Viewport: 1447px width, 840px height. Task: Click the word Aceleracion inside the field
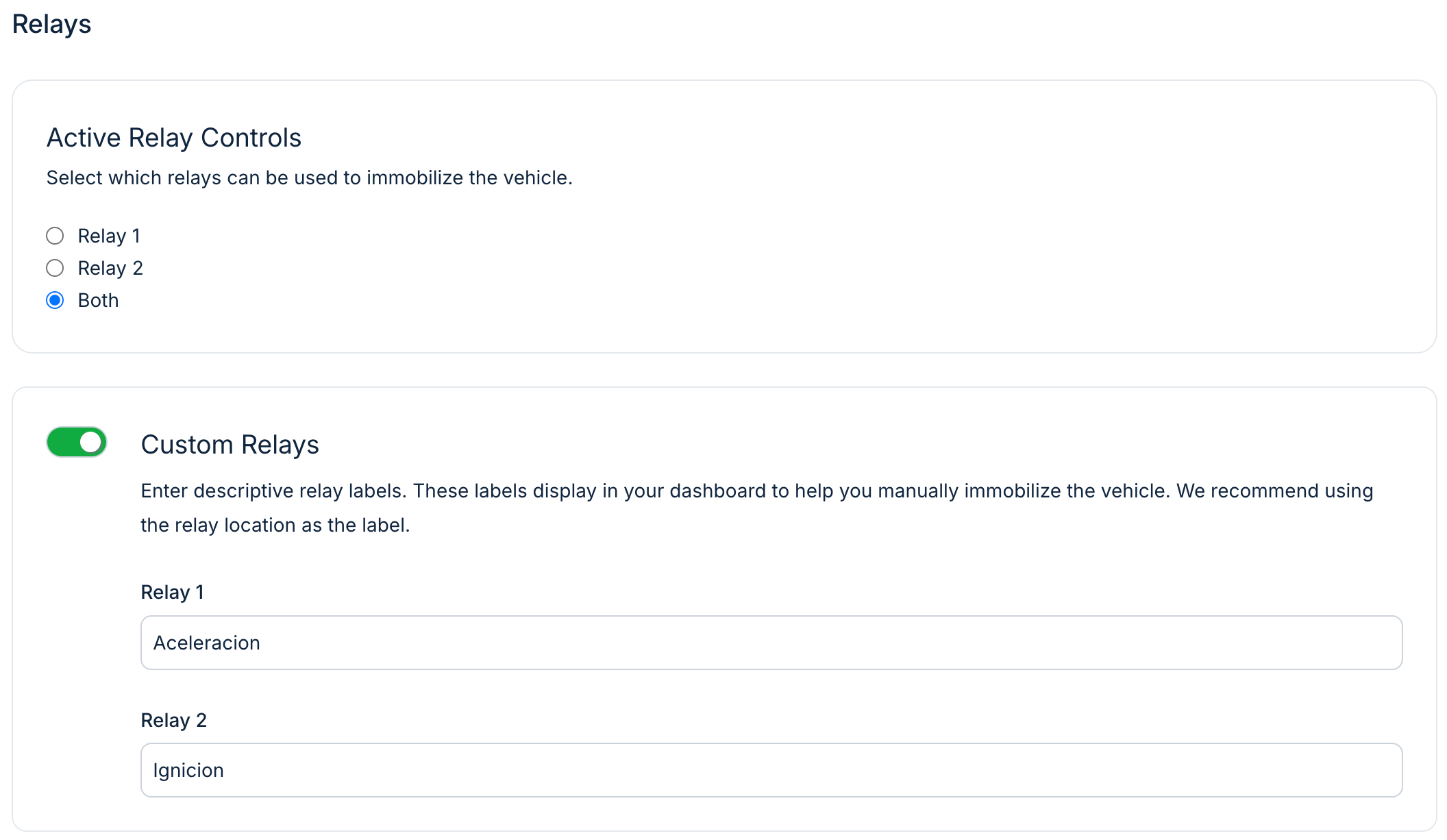(x=206, y=643)
